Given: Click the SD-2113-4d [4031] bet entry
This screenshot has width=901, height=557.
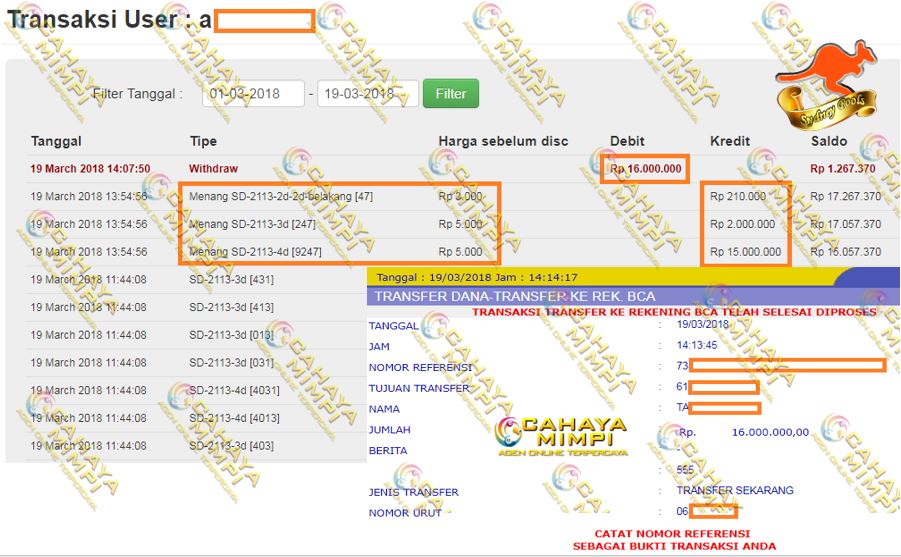Looking at the screenshot, I should [234, 391].
